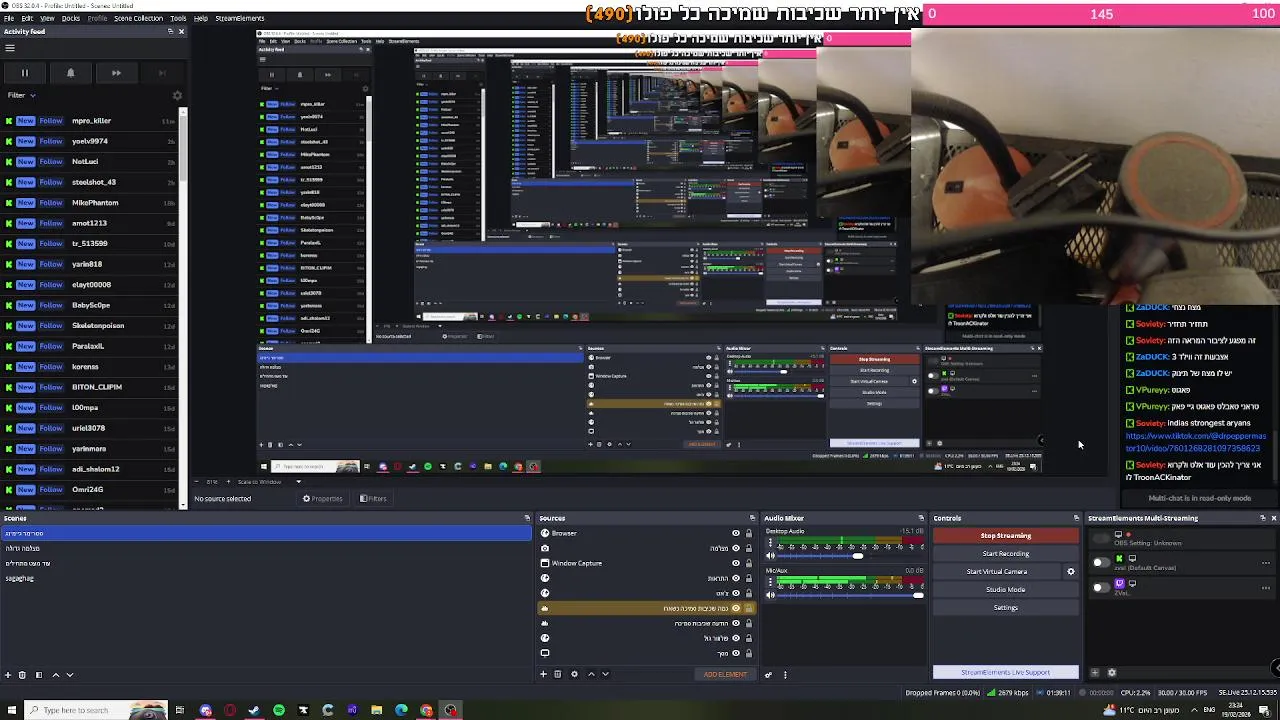Click Stop Streaming button
The width and height of the screenshot is (1280, 720).
[1006, 536]
